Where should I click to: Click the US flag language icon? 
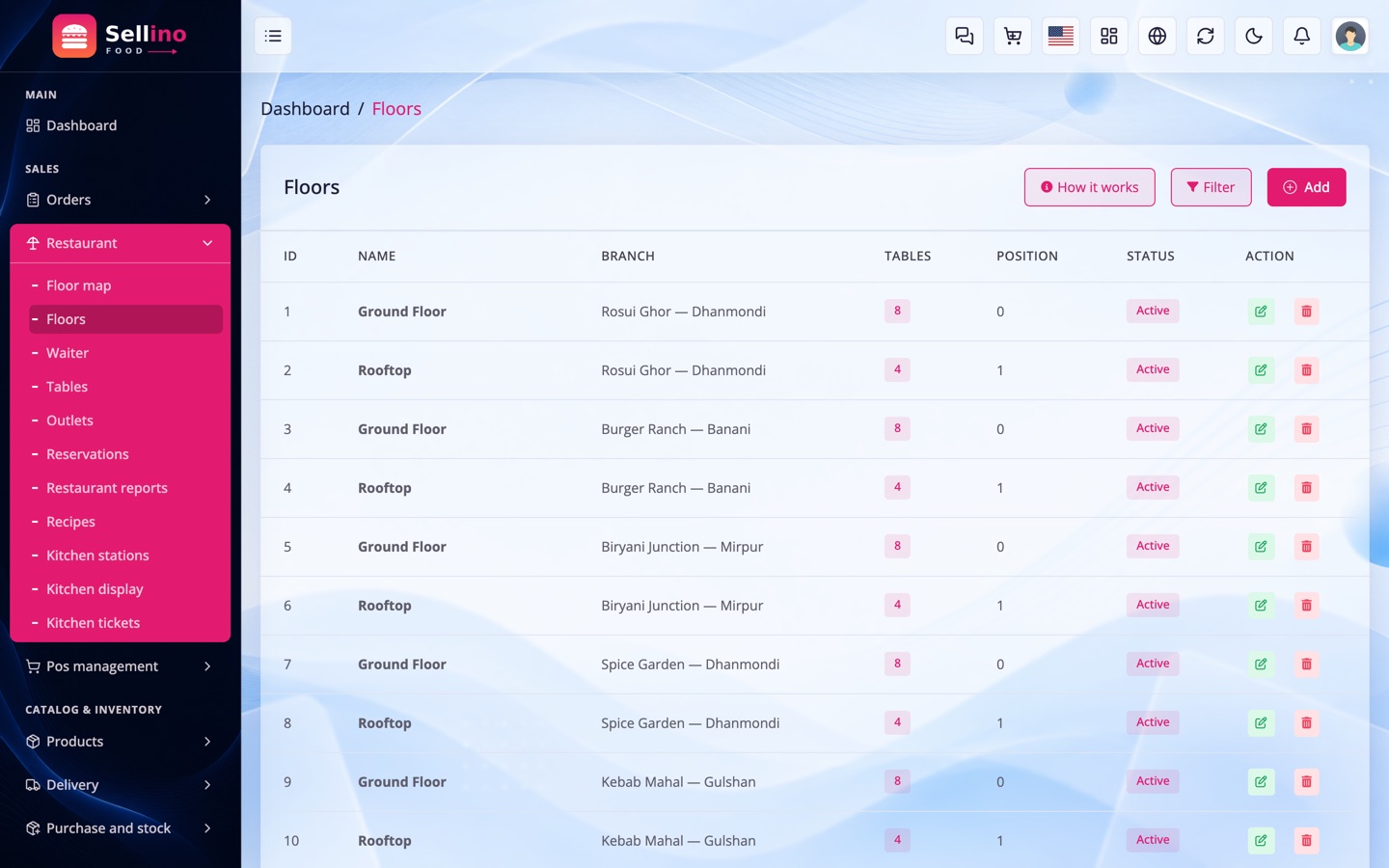coord(1061,36)
